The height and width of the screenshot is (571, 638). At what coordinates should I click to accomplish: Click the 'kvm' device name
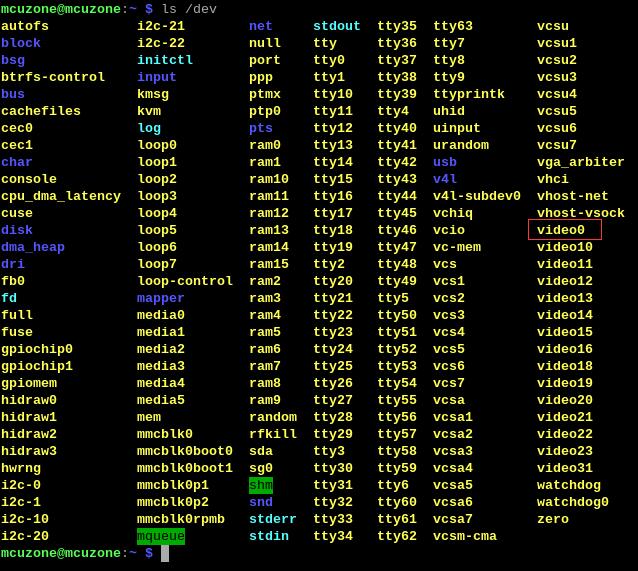click(149, 111)
